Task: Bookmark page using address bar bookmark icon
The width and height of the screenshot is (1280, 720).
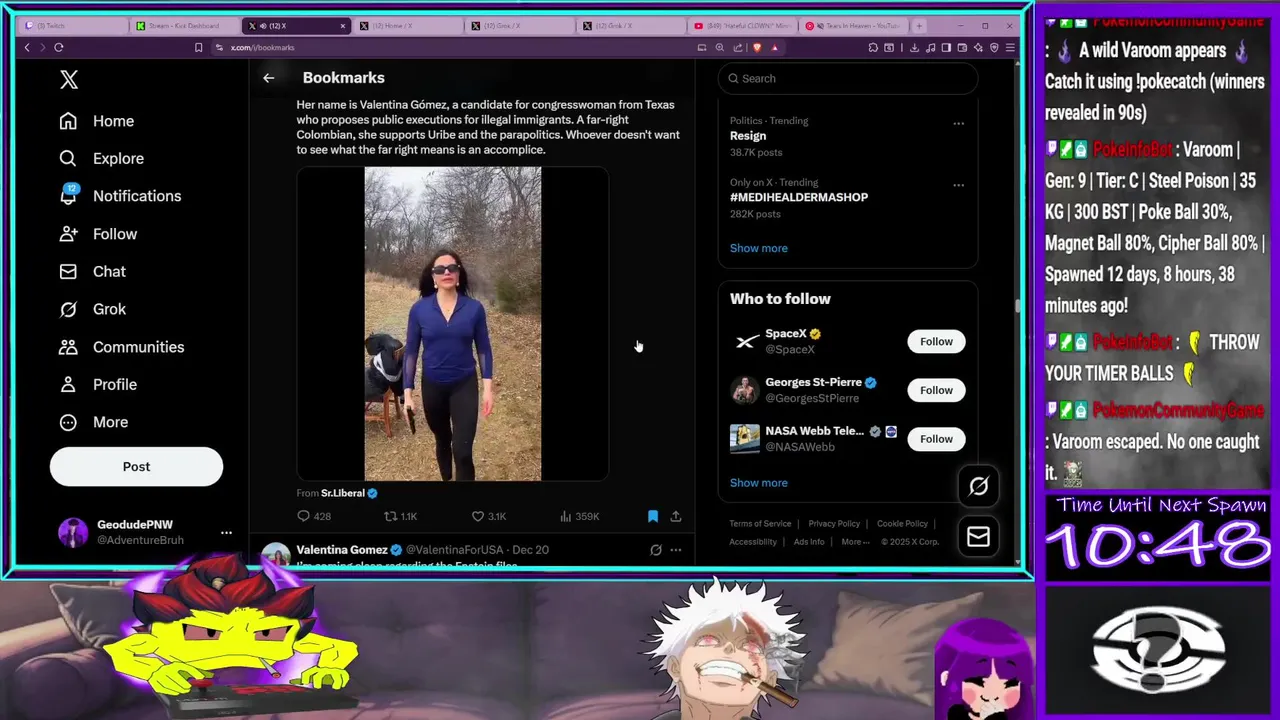Action: pyautogui.click(x=199, y=47)
